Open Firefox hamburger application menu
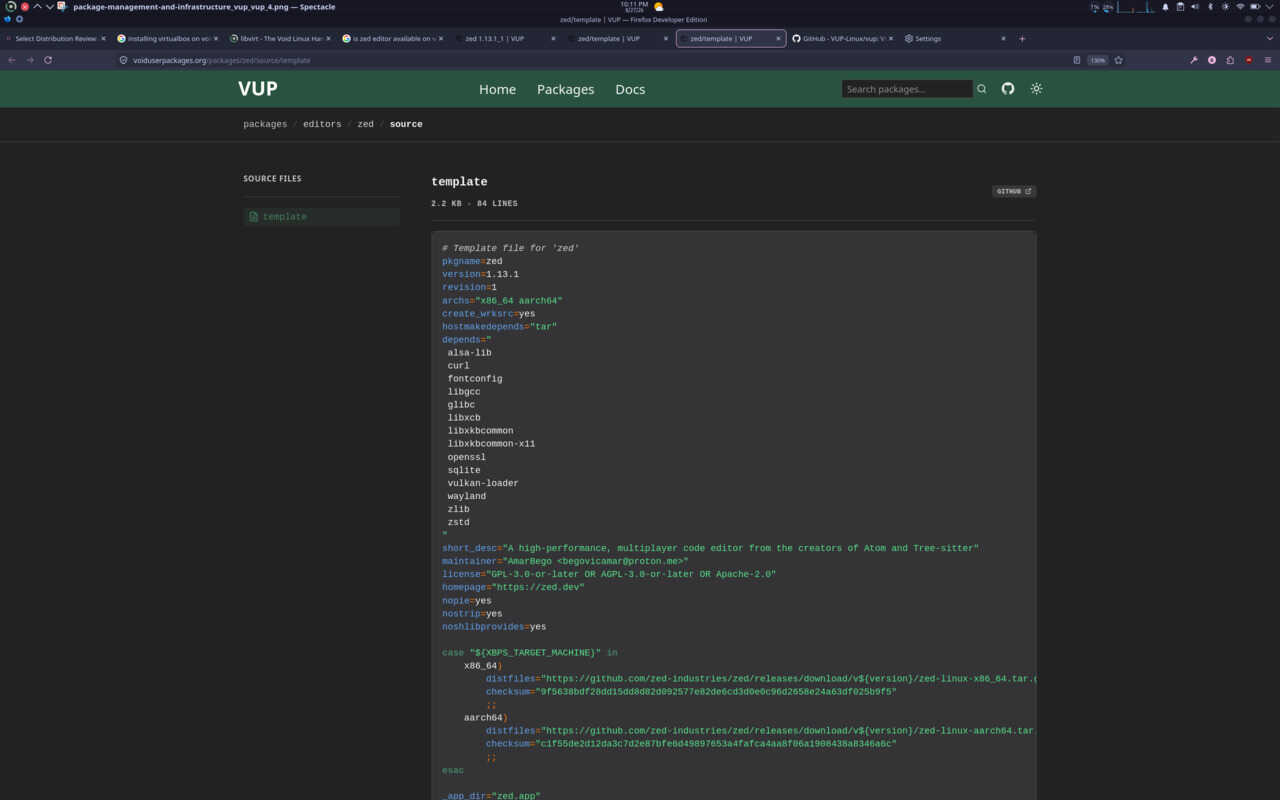 pyautogui.click(x=1267, y=60)
